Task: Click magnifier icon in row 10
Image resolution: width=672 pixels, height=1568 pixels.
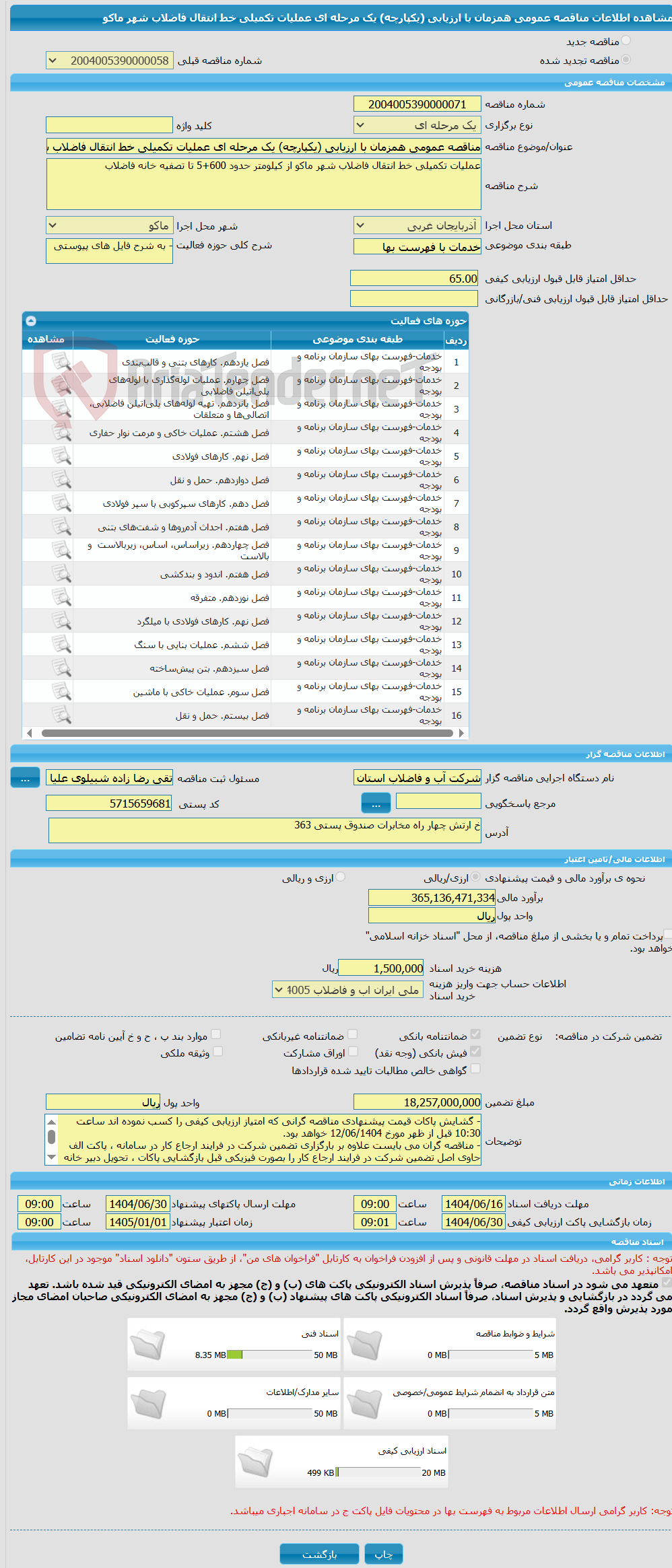Action: pyautogui.click(x=61, y=574)
